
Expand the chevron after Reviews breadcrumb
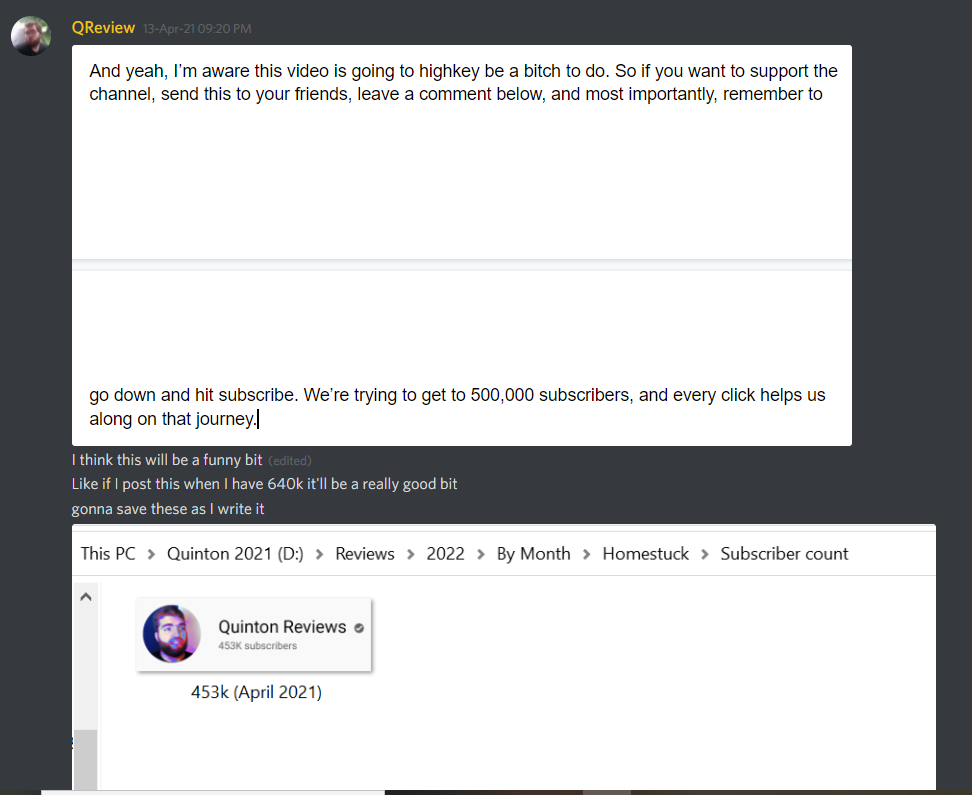tap(410, 554)
